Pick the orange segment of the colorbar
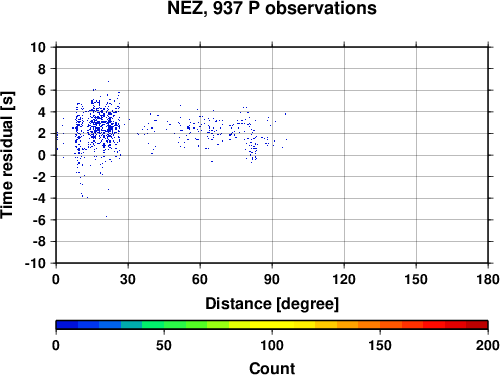The image size is (500, 375). pos(369,325)
